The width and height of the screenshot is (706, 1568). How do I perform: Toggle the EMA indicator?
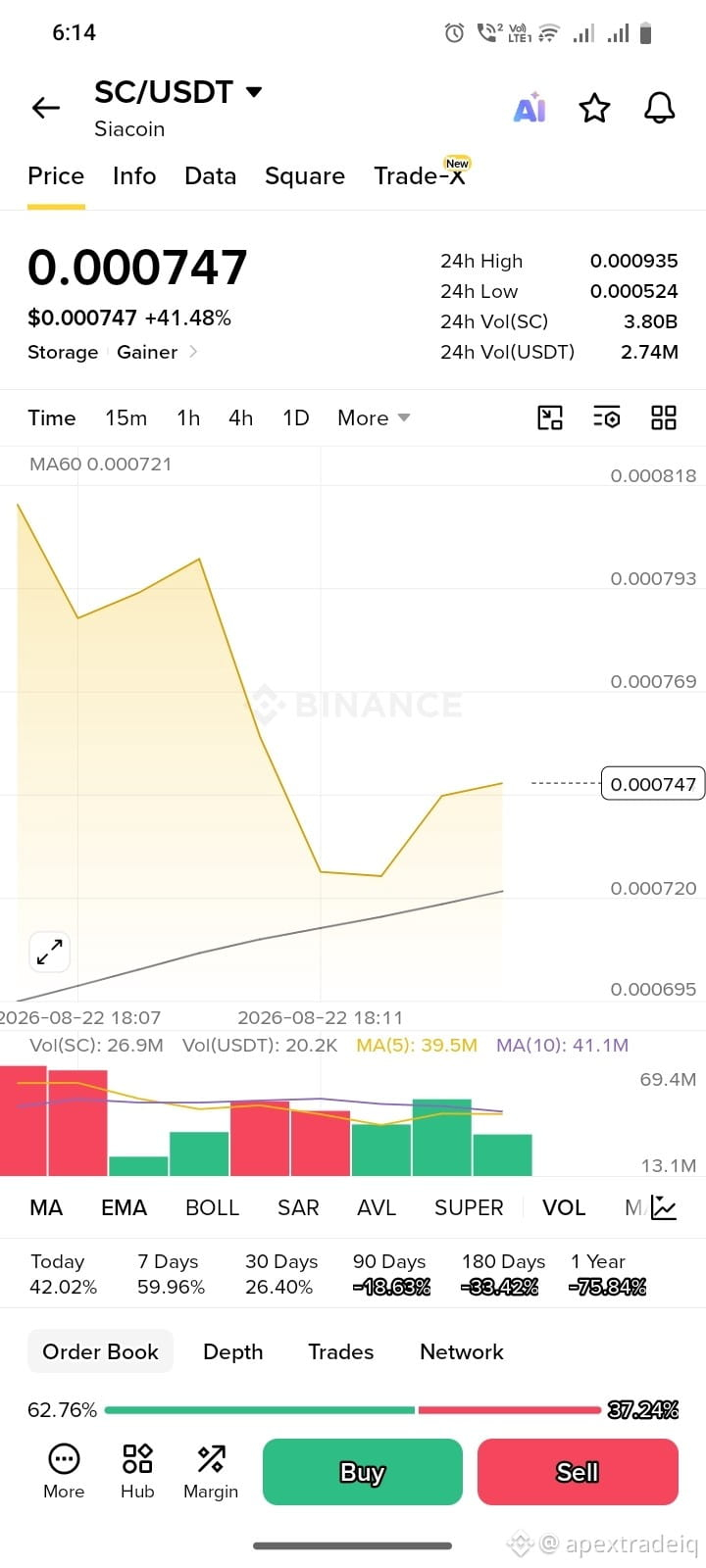click(x=124, y=1207)
